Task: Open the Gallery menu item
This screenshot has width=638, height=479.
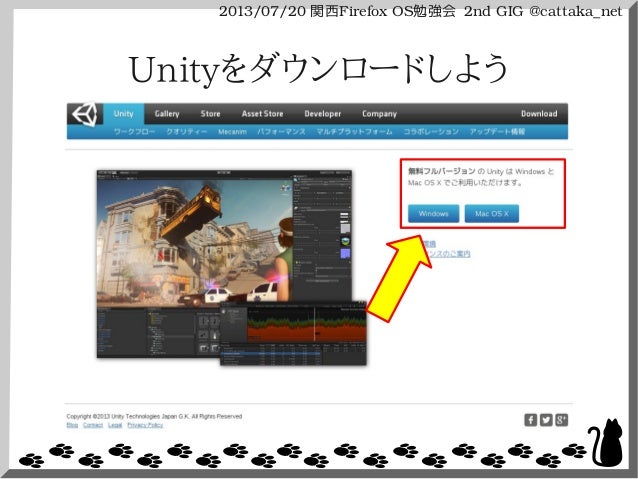Action: point(167,114)
